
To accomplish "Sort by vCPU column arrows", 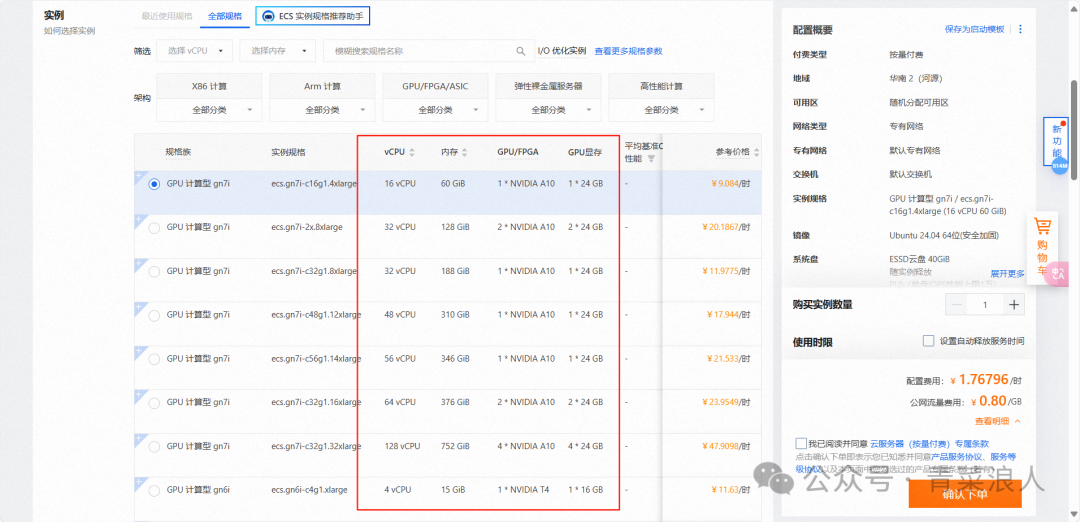I will (x=412, y=153).
